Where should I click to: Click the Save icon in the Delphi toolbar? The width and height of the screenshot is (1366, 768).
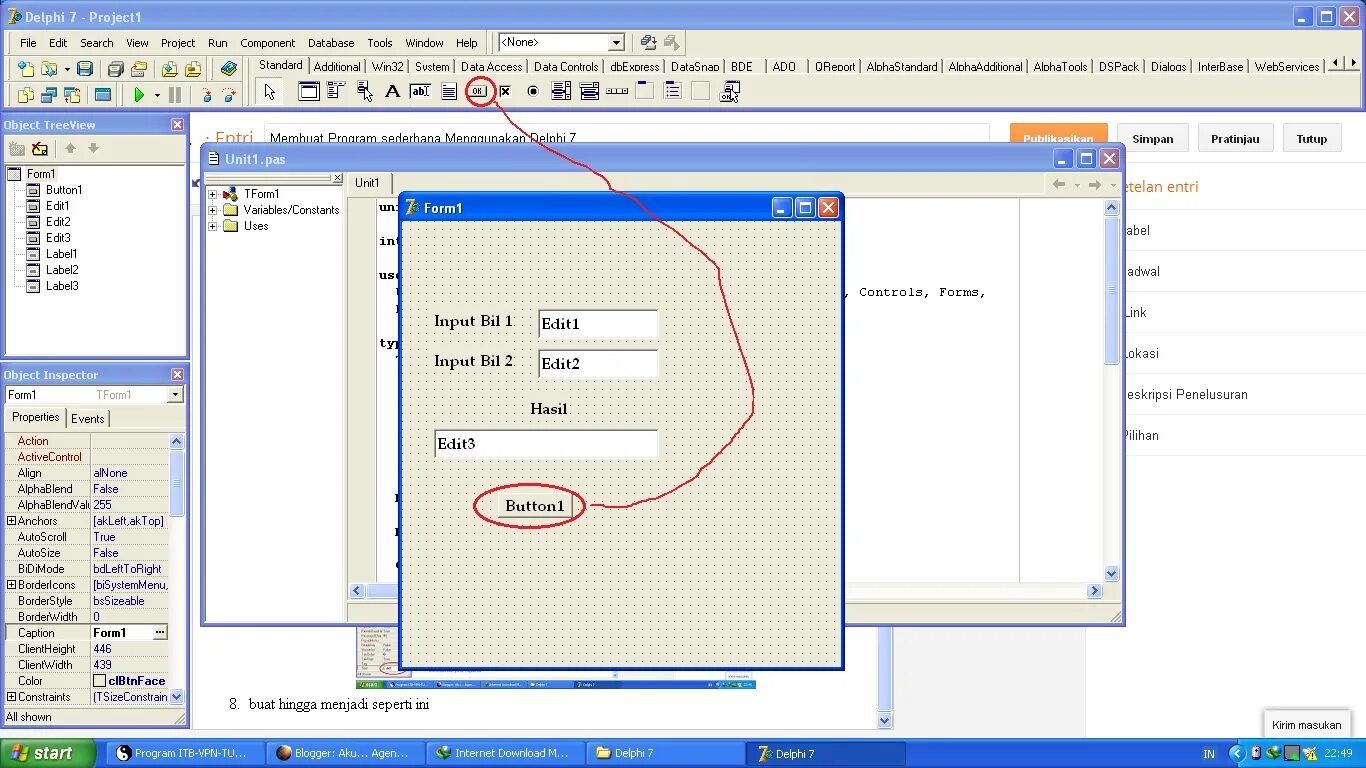(85, 69)
